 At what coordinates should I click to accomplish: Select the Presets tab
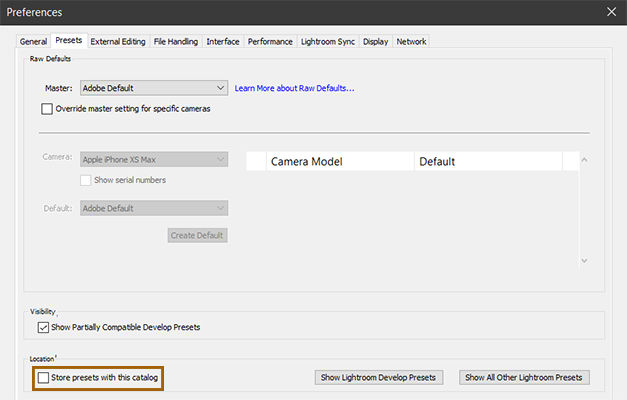(x=69, y=40)
